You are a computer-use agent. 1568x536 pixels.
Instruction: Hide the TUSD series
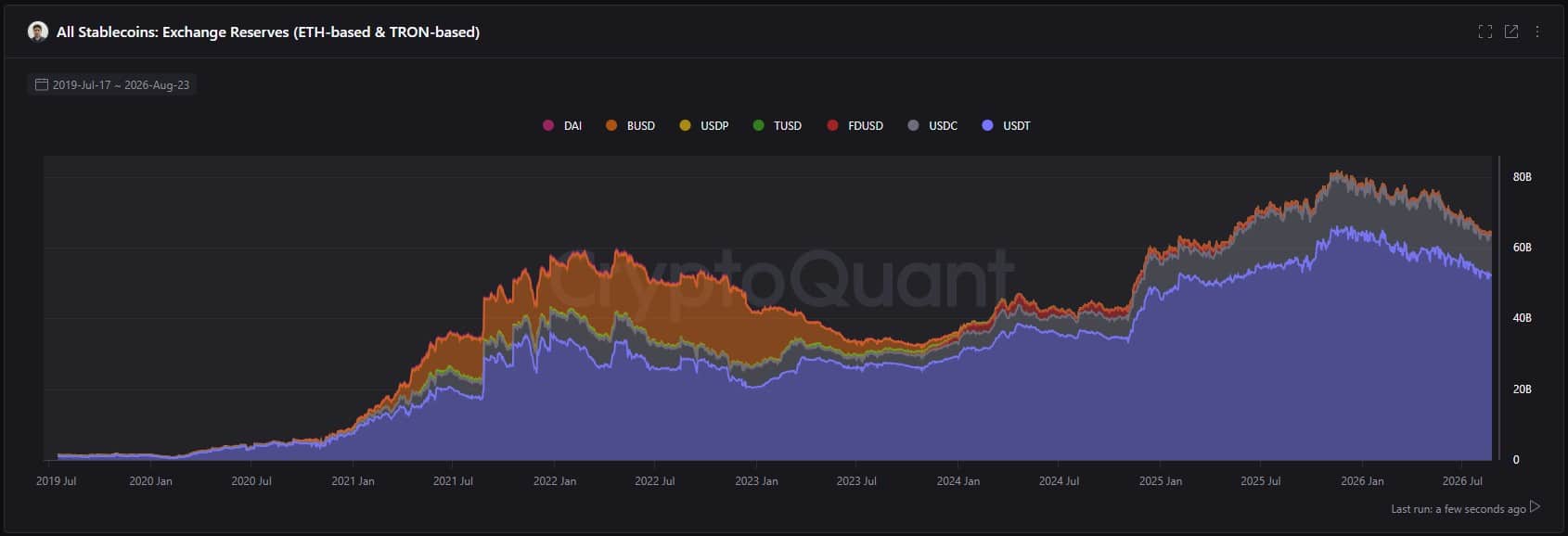(778, 125)
